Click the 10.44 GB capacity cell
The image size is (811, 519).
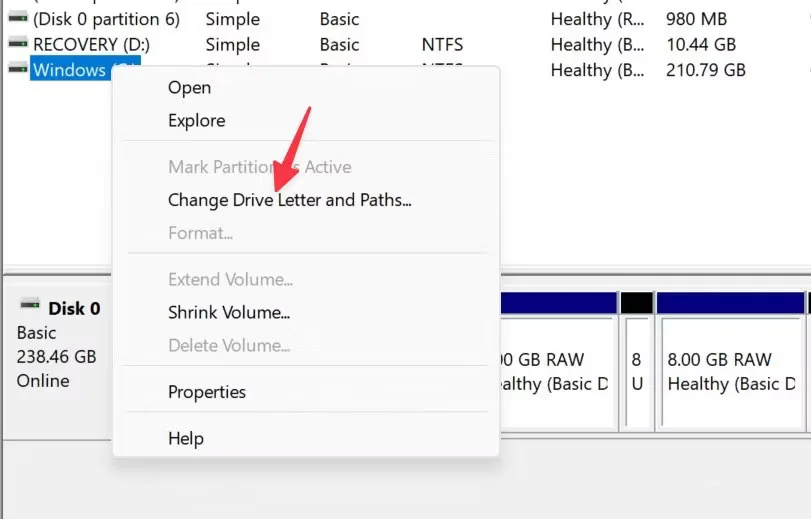click(x=701, y=45)
